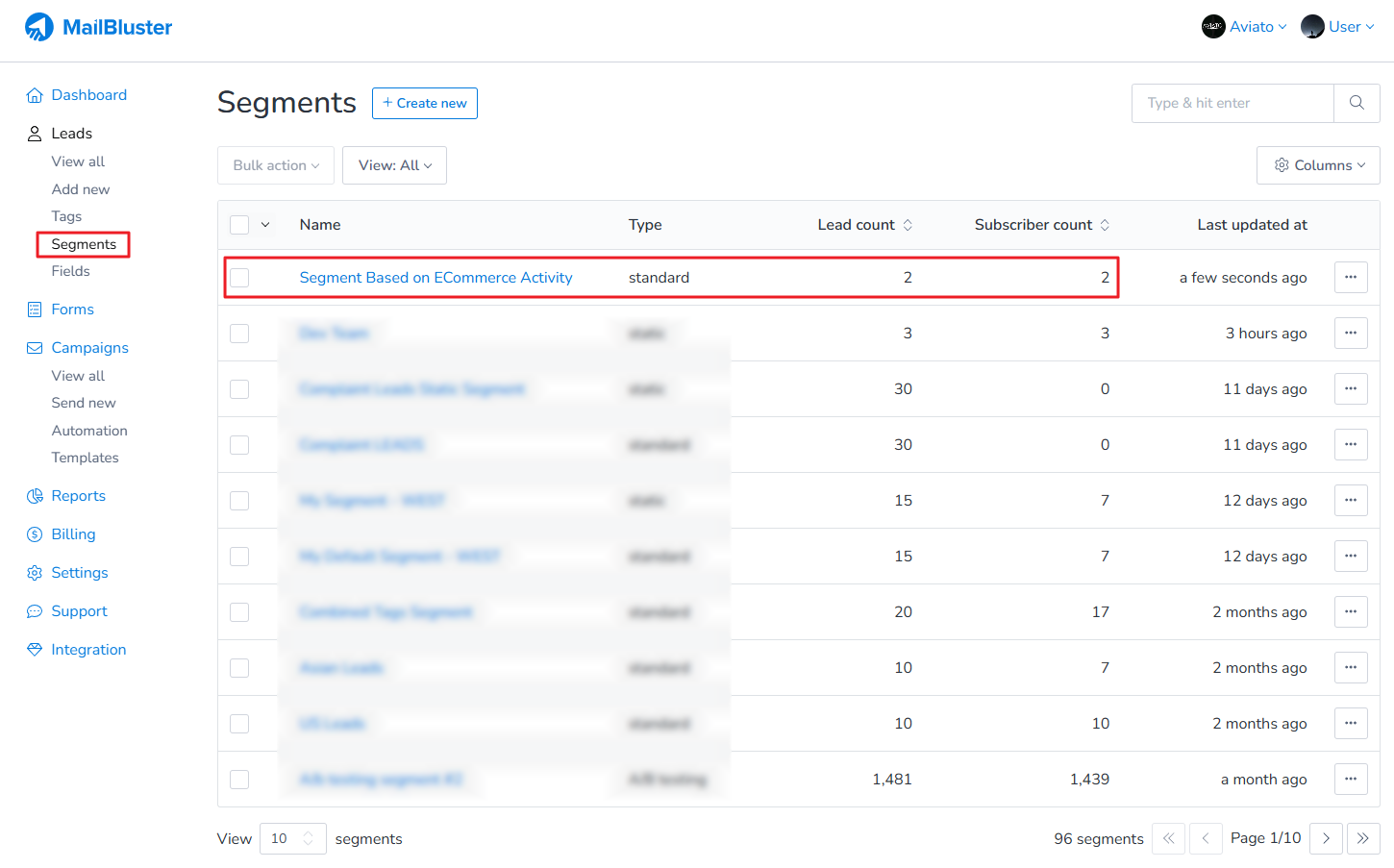Click the search magnifier icon
The height and width of the screenshot is (868, 1394).
(x=1357, y=103)
